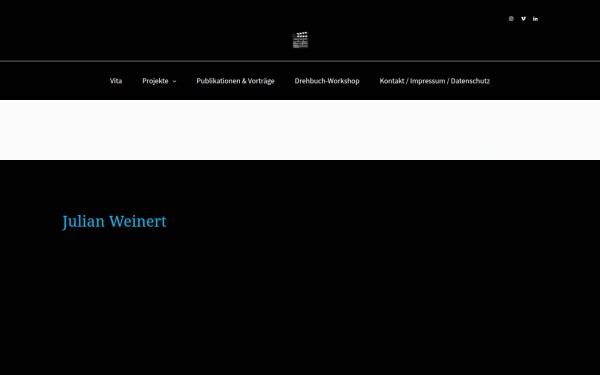Click the clapperboard site logo
Screen dimensions: 600x375
point(300,40)
